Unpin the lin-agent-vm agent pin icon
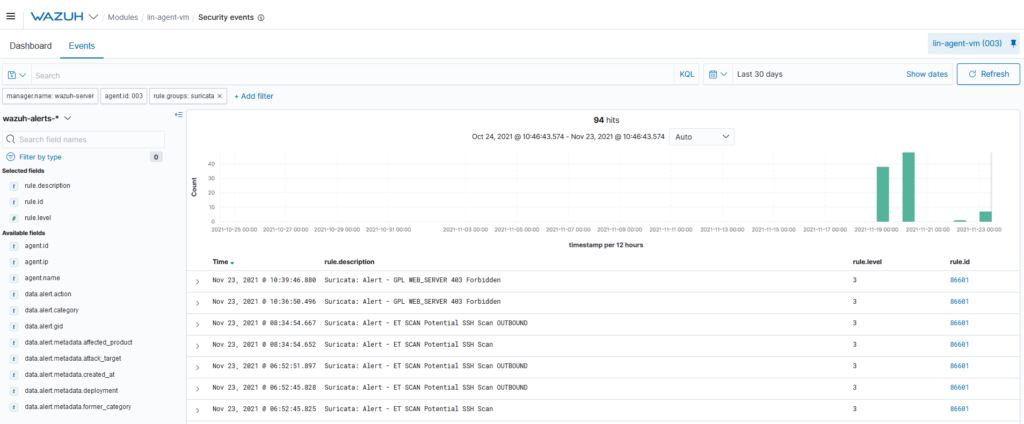Image resolution: width=1024 pixels, height=424 pixels. click(1013, 43)
